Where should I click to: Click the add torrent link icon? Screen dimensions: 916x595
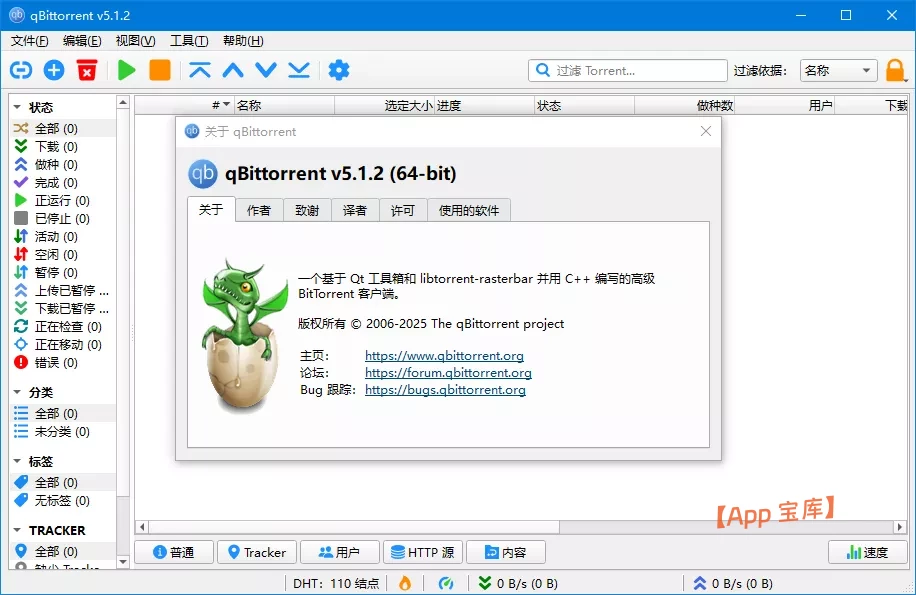[x=21, y=71]
